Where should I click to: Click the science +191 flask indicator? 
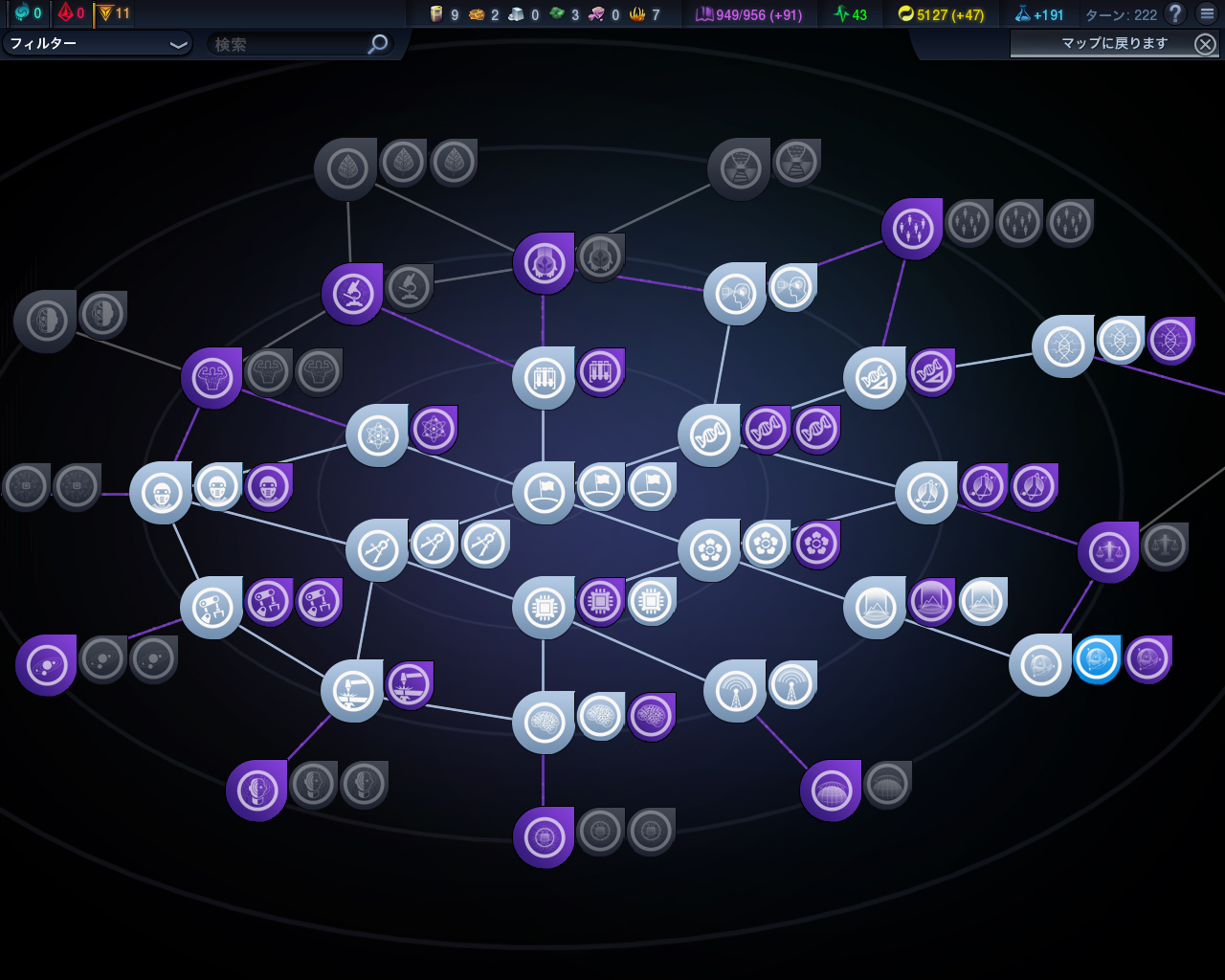[1039, 14]
